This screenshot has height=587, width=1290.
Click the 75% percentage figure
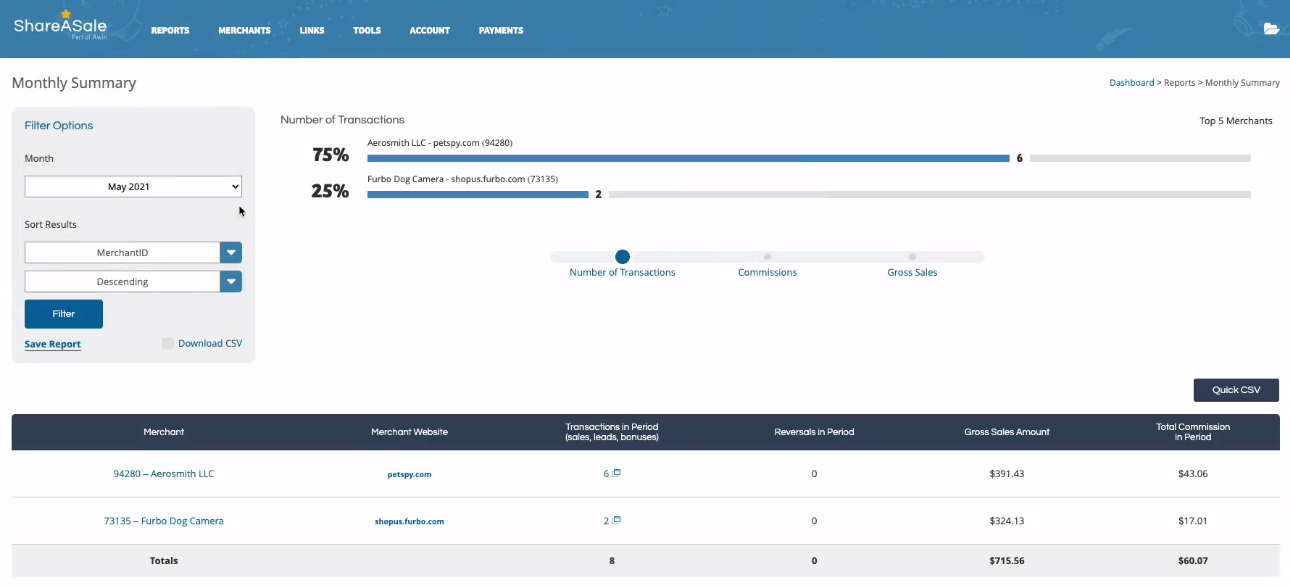[331, 155]
